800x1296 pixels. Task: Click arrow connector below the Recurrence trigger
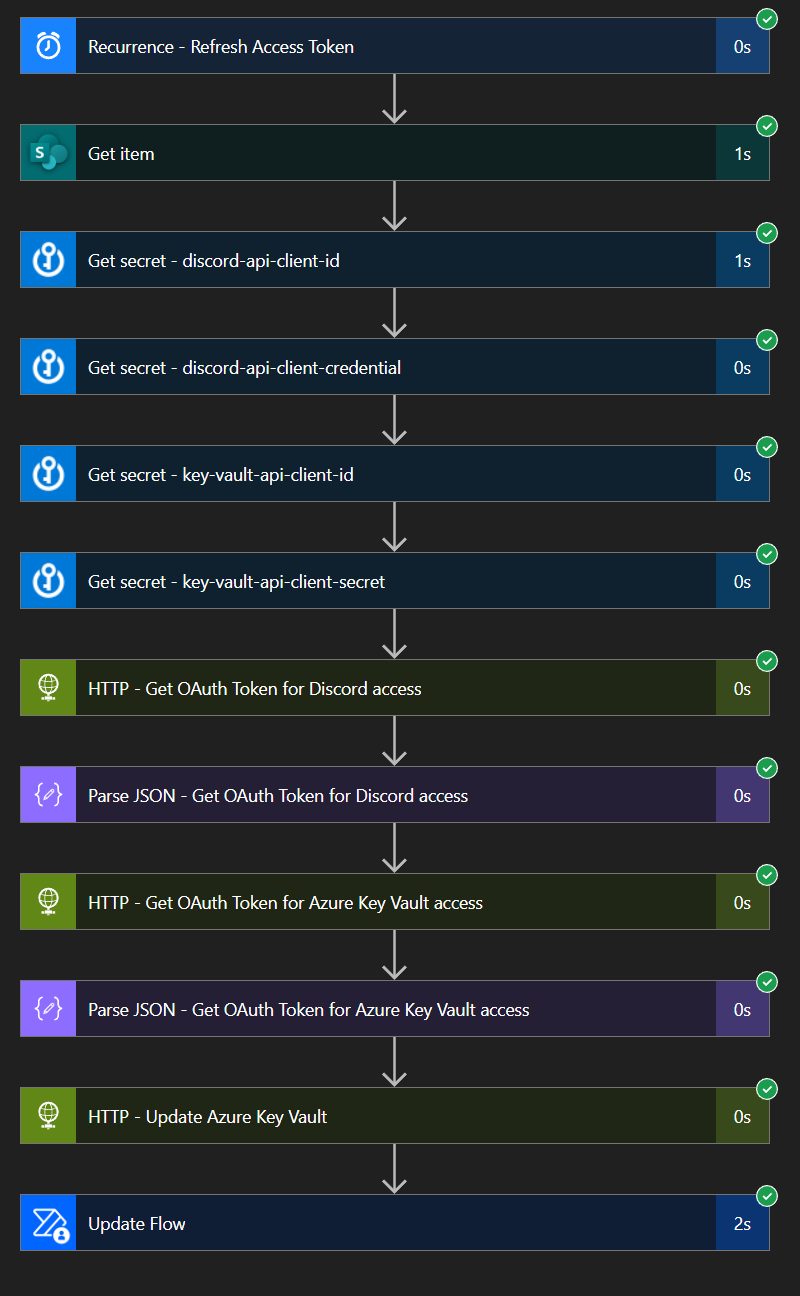point(394,99)
